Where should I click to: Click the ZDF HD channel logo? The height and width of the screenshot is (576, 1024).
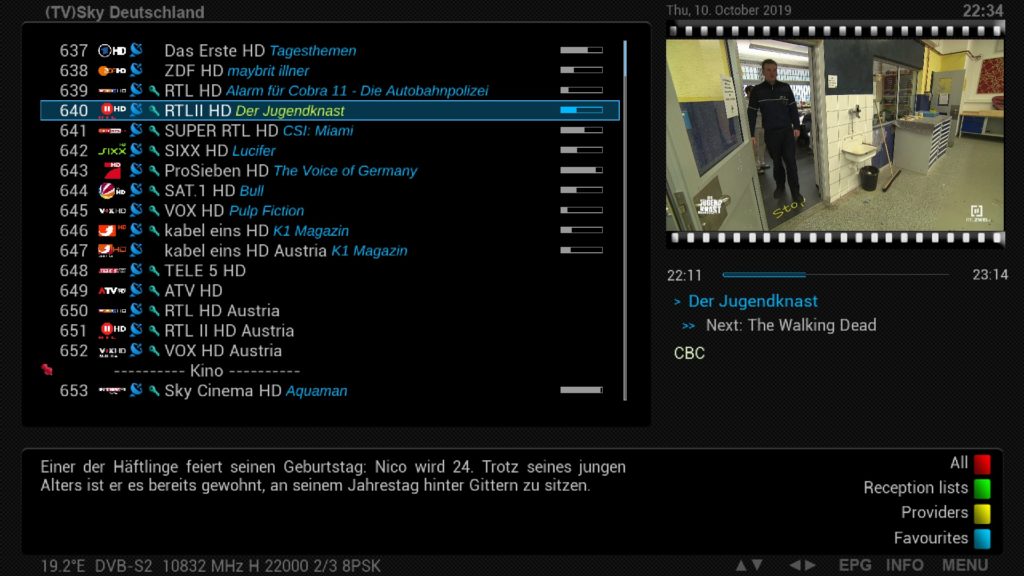(x=112, y=71)
